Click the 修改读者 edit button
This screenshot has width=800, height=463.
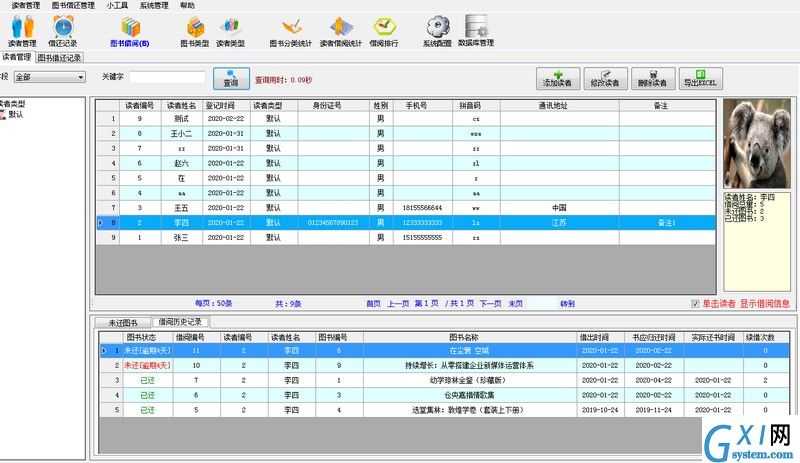(605, 79)
